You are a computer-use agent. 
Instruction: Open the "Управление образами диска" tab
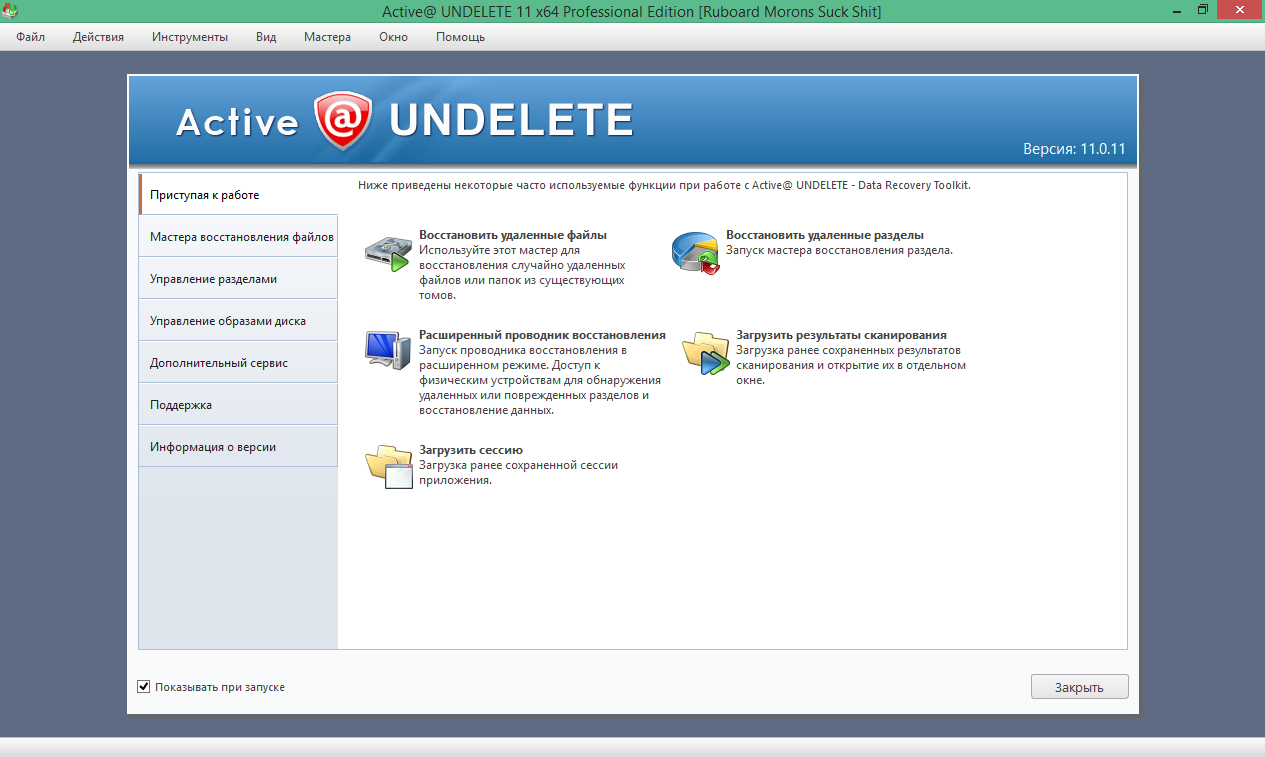(238, 320)
